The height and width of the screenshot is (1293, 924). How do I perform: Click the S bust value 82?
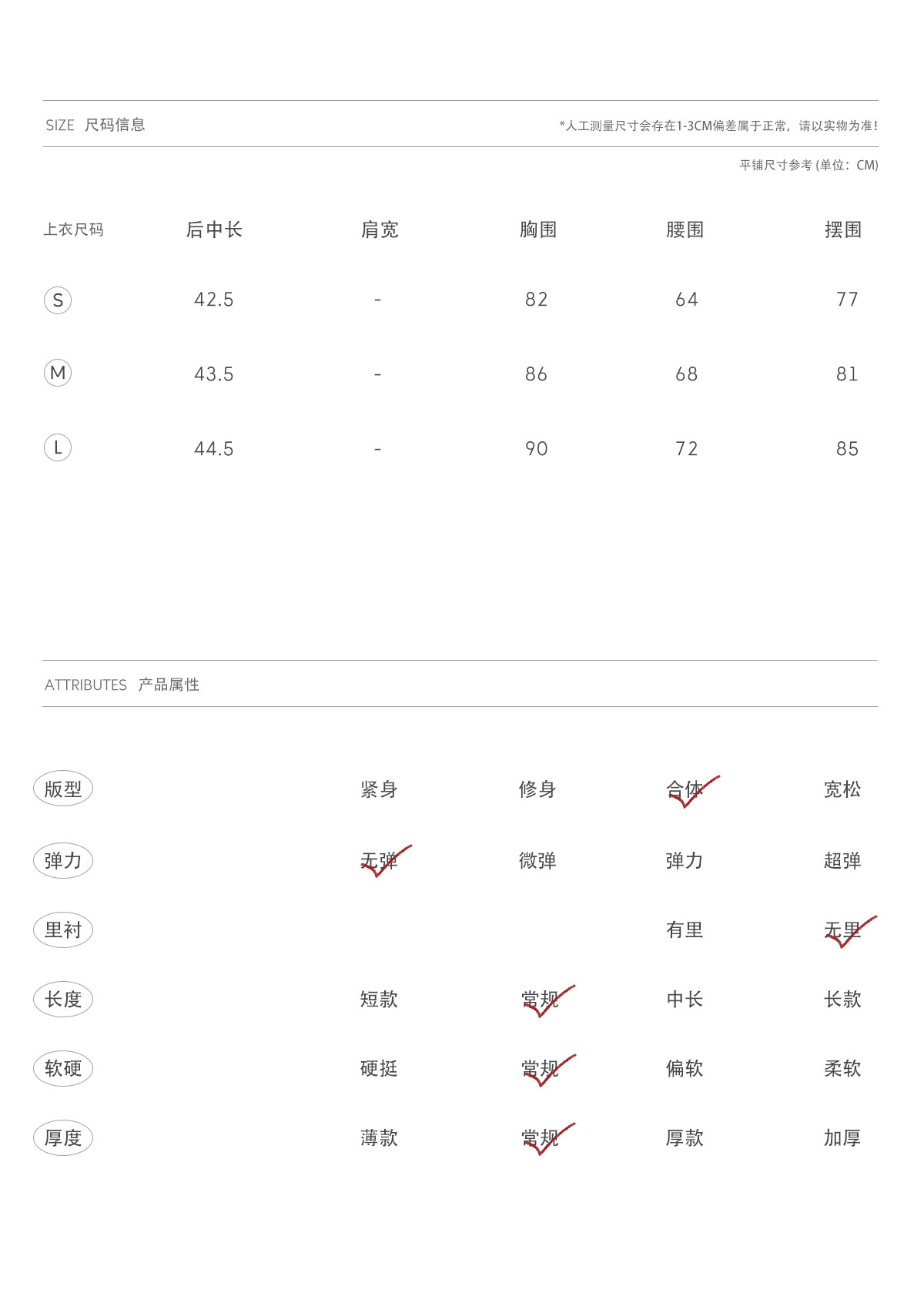[x=537, y=300]
